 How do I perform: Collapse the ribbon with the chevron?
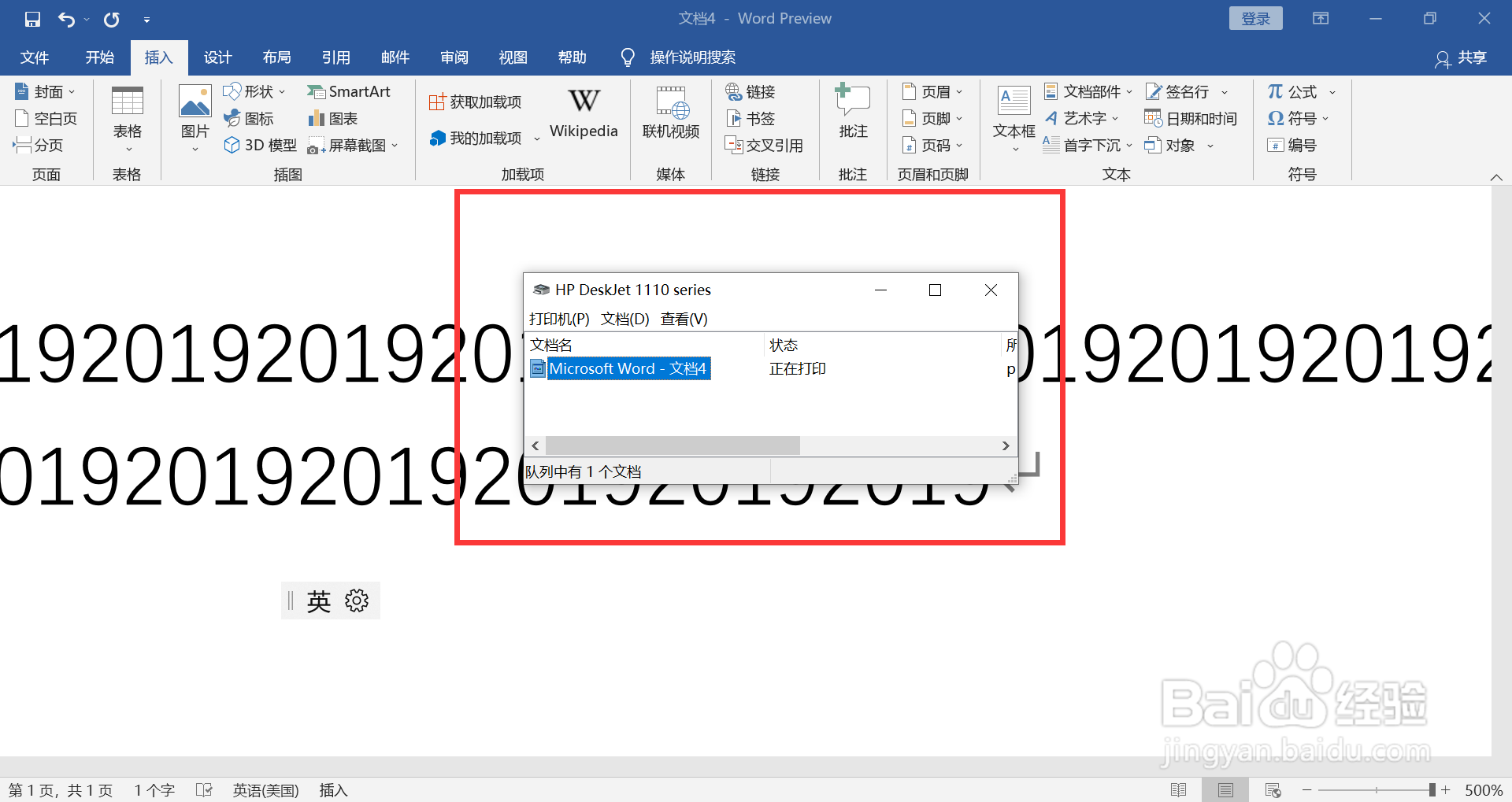point(1496,176)
